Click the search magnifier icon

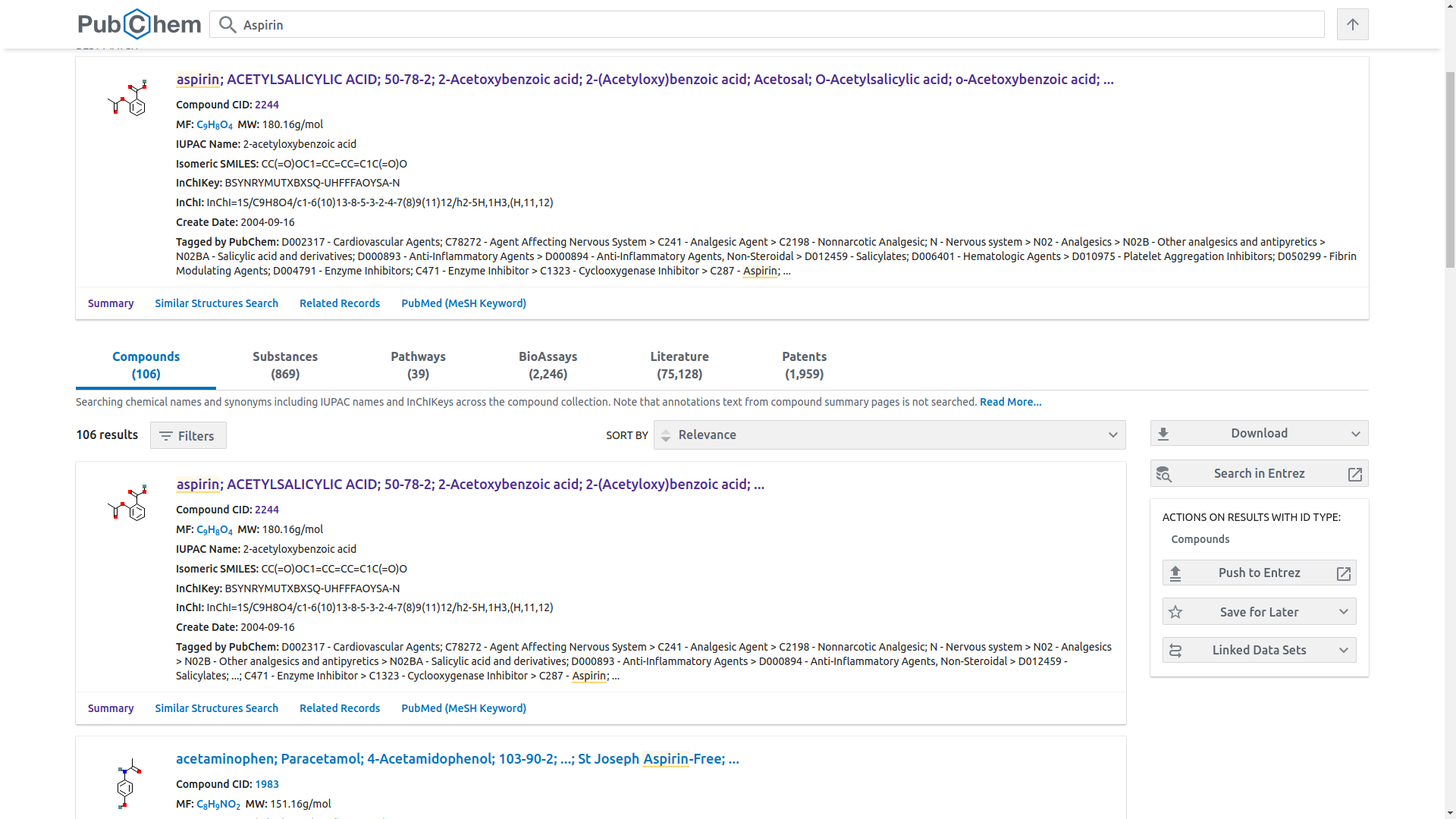click(227, 24)
